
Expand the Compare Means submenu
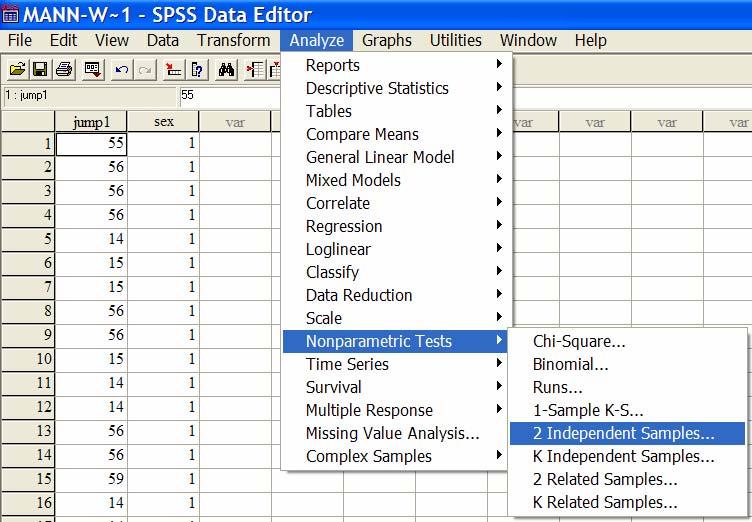[x=395, y=134]
